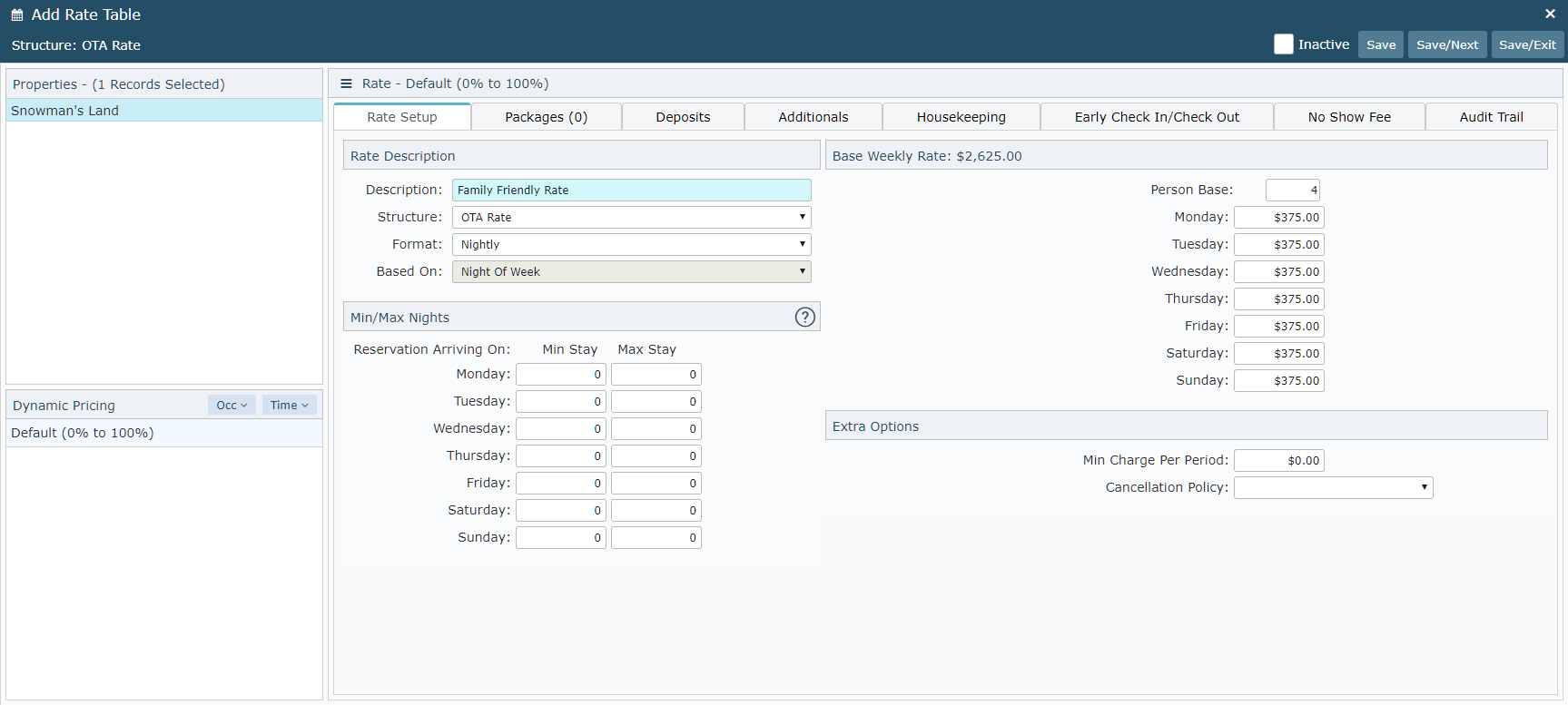Click the Monday Min Stay field
The image size is (1568, 705).
pos(560,374)
